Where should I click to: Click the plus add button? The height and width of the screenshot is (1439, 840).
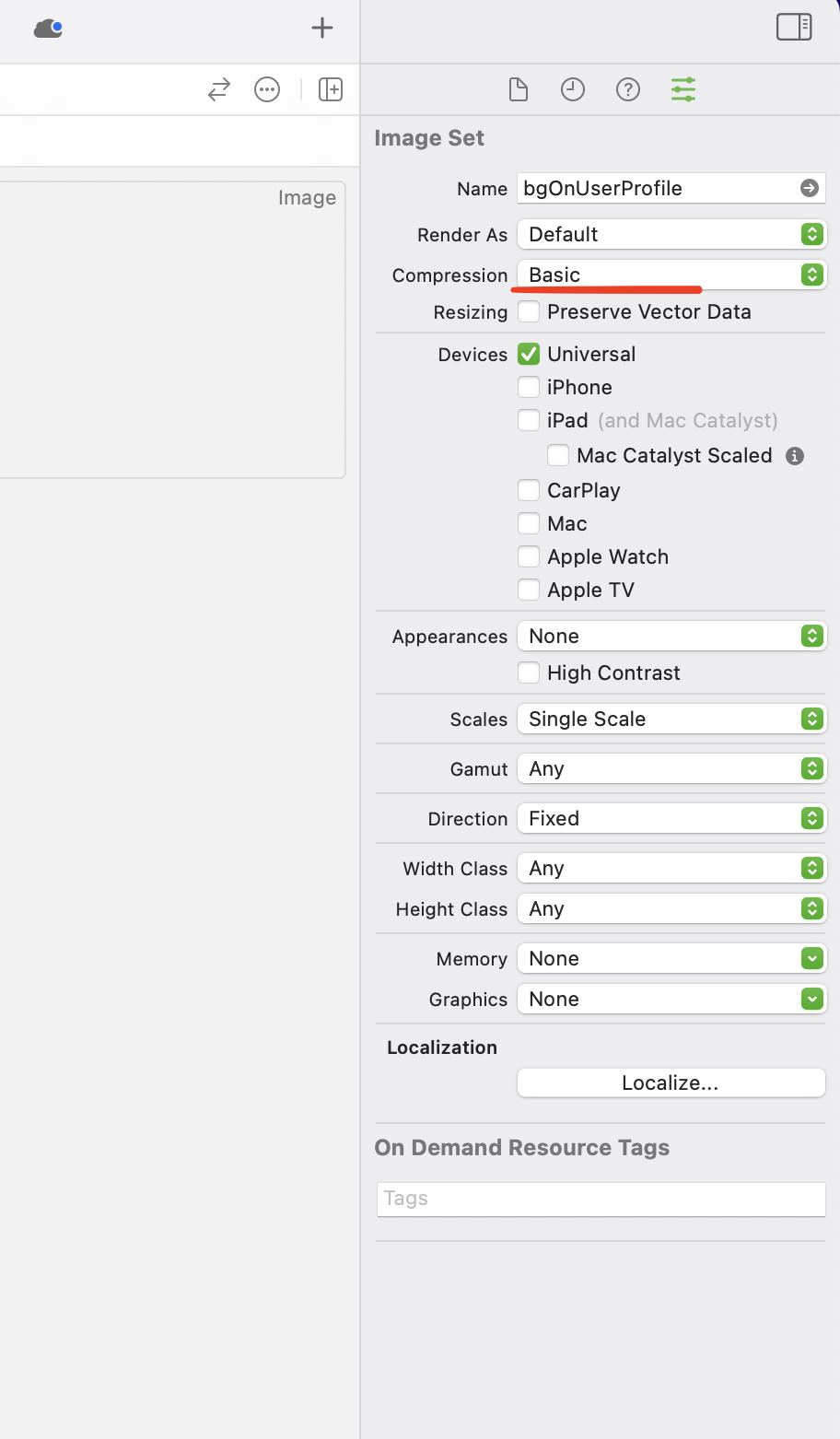pyautogui.click(x=322, y=28)
